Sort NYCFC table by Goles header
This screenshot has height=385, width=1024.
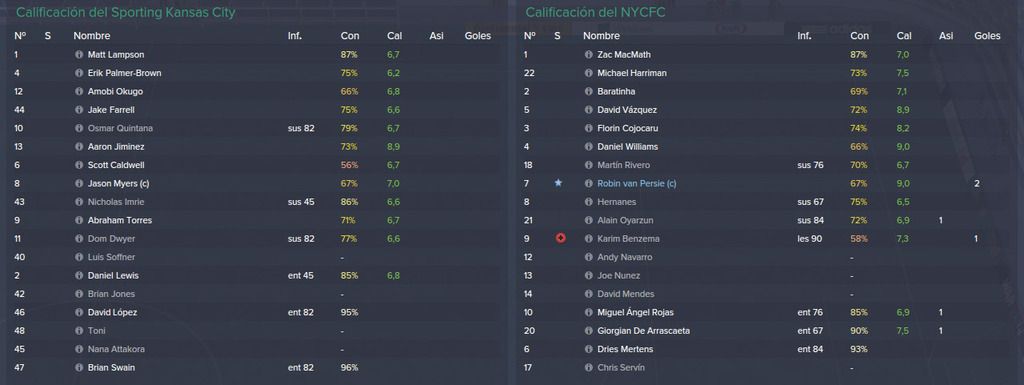[x=987, y=36]
